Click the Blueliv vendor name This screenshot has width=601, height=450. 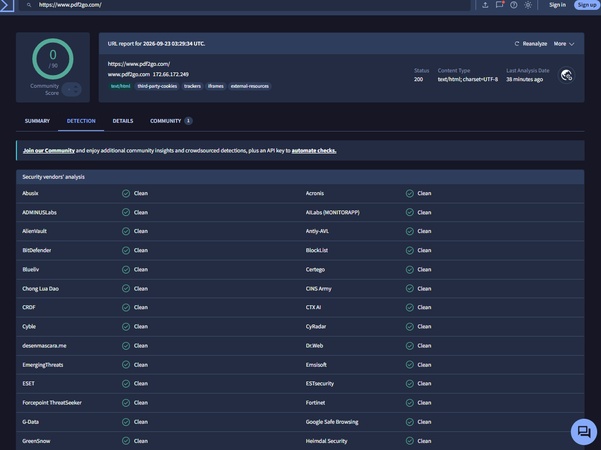(30, 269)
